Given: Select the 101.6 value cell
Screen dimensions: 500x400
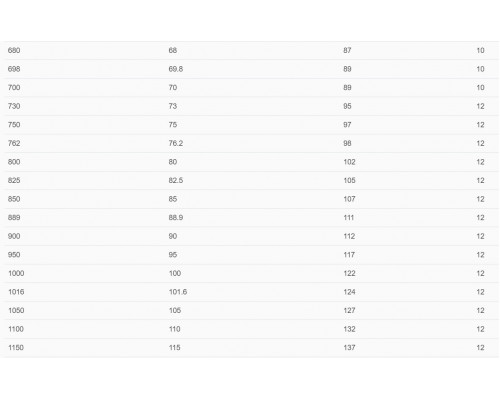Looking at the screenshot, I should click(x=178, y=292).
